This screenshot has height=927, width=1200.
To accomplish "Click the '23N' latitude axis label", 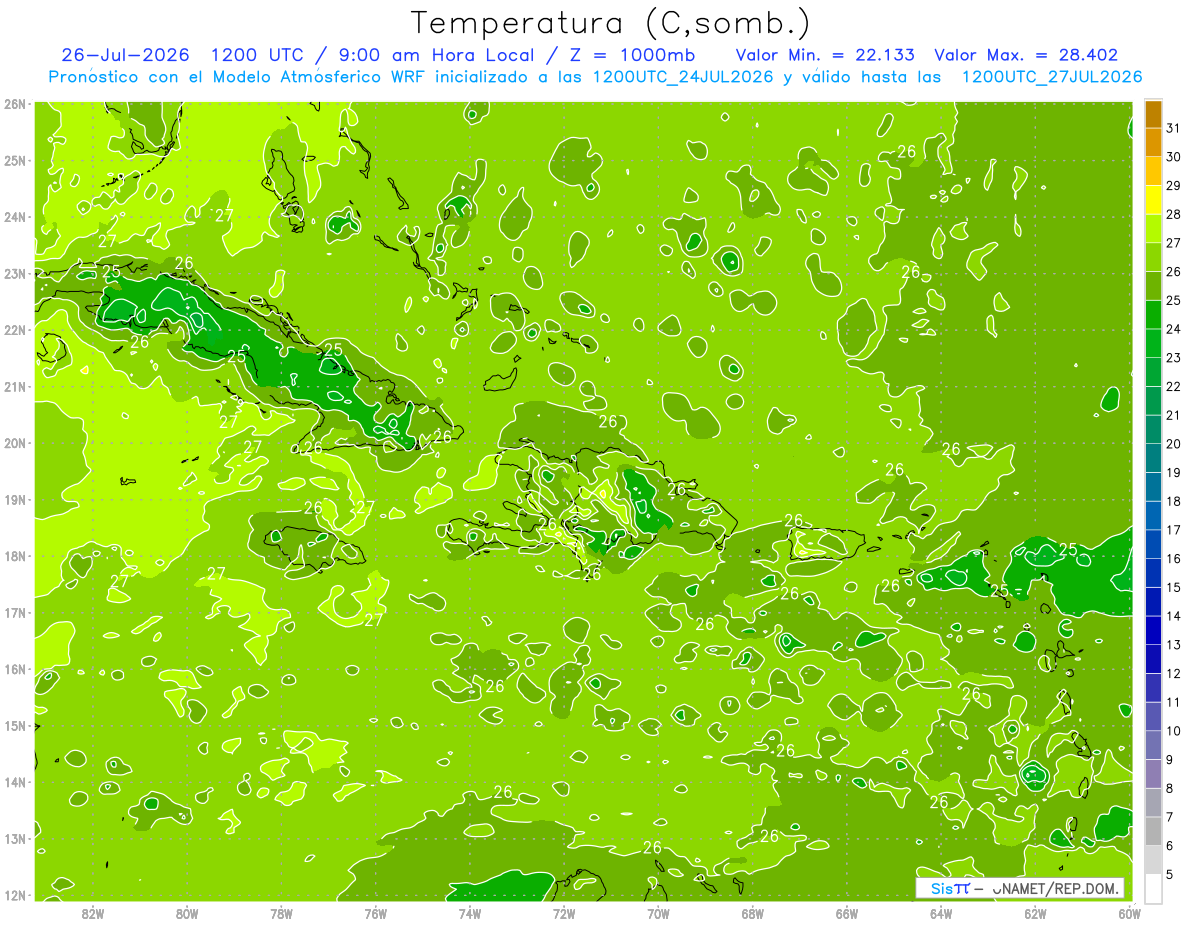I will click(x=15, y=273).
